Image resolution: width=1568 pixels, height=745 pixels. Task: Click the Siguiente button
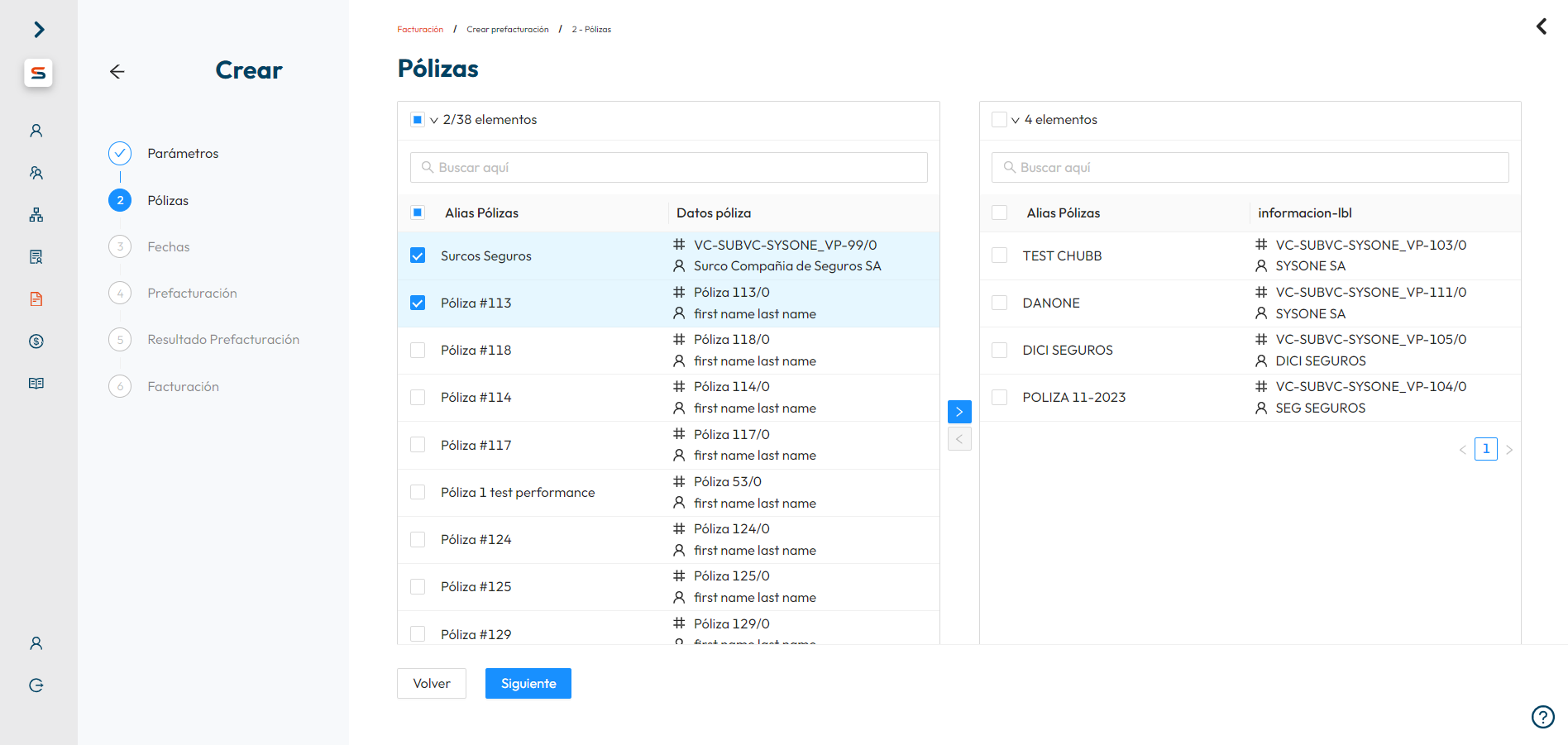point(528,684)
